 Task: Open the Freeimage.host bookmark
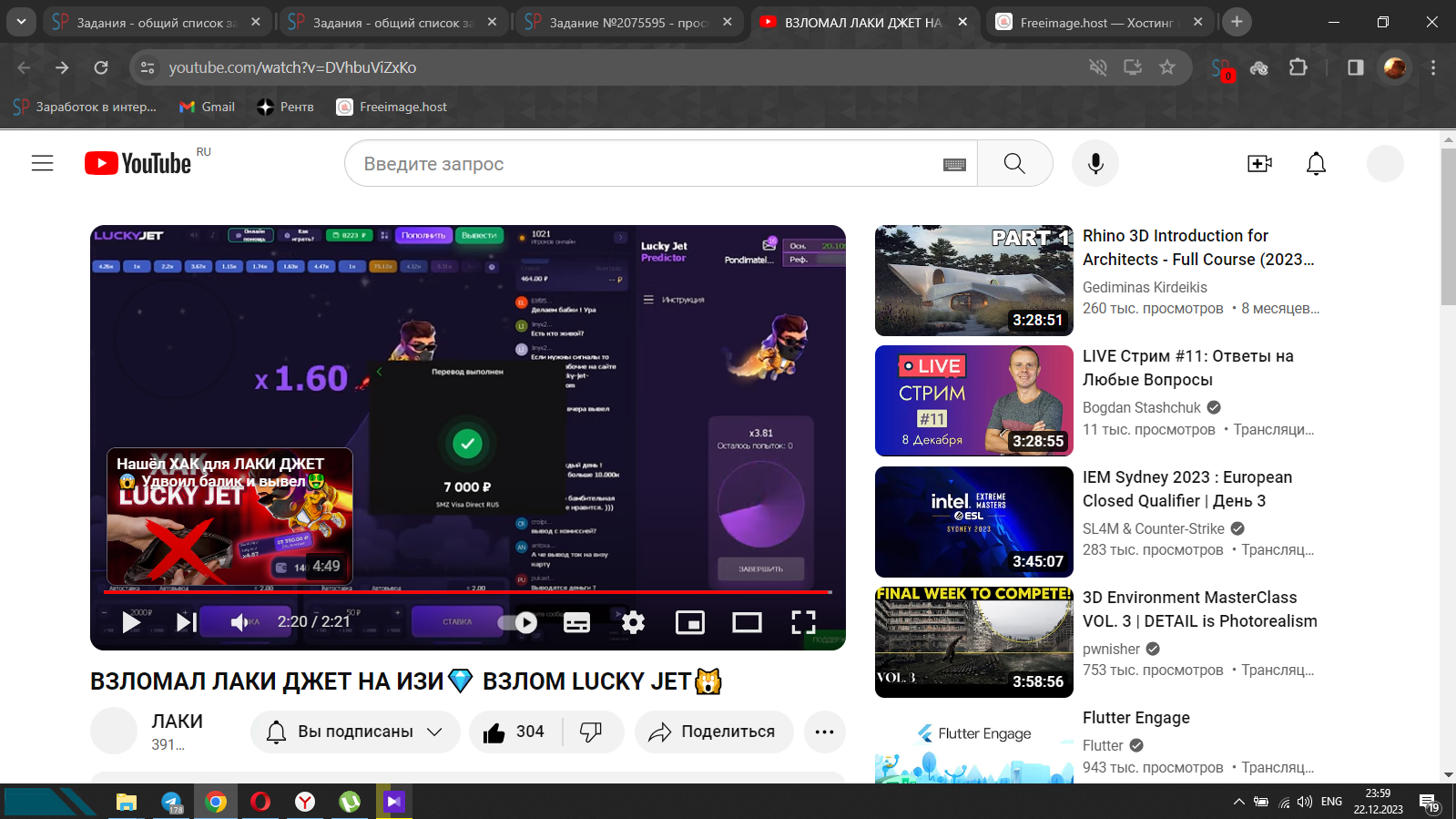(x=392, y=107)
